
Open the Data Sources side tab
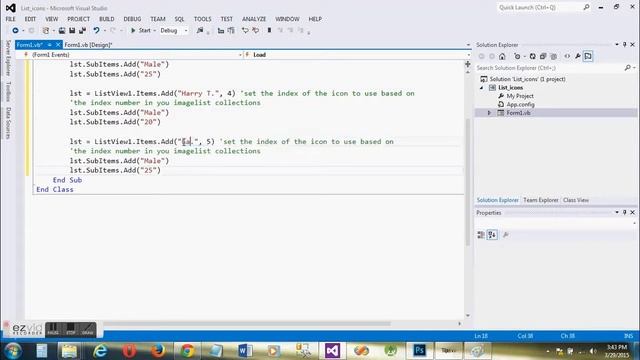pos(8,123)
